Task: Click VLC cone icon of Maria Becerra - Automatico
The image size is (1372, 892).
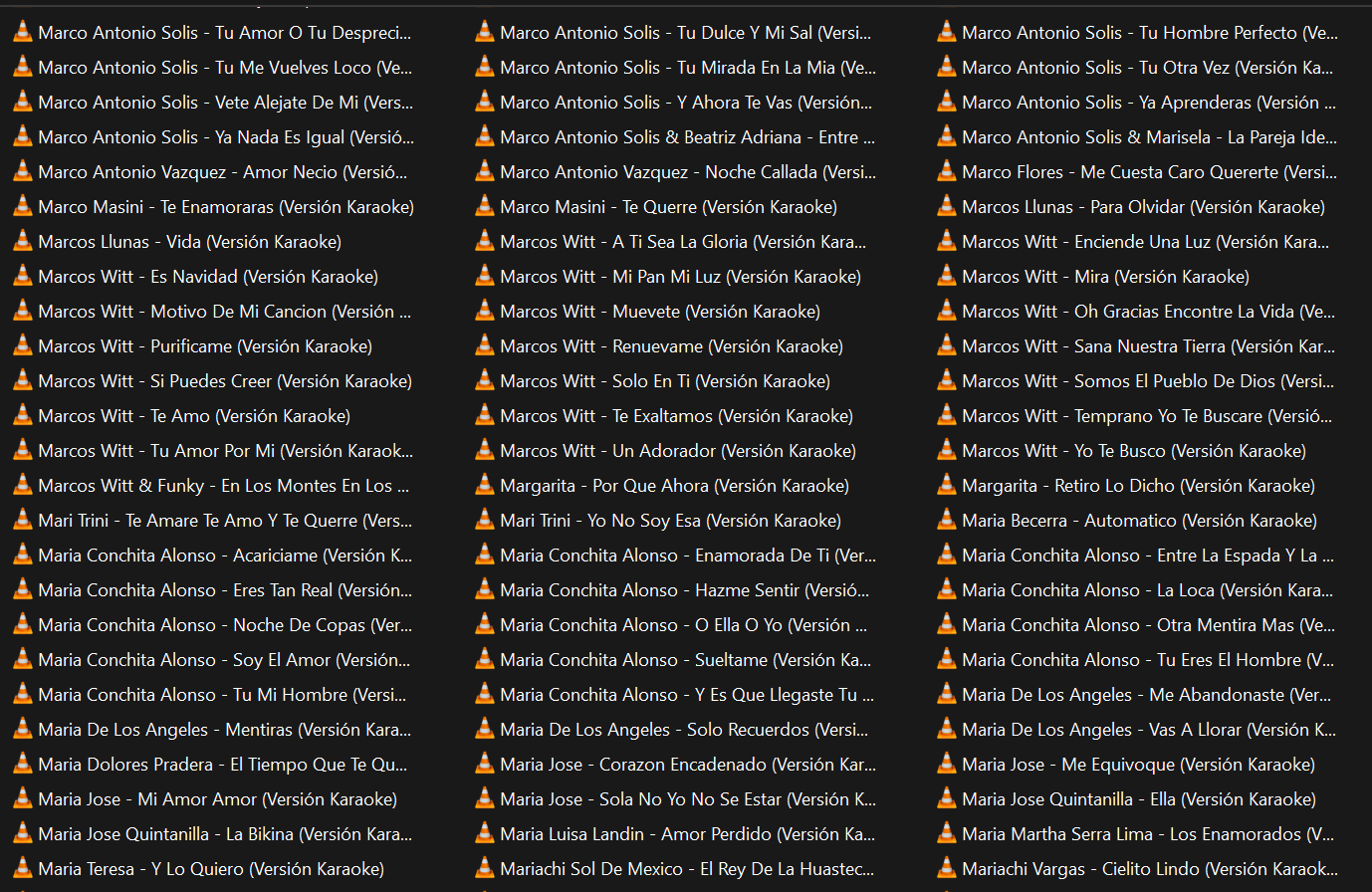Action: coord(946,520)
